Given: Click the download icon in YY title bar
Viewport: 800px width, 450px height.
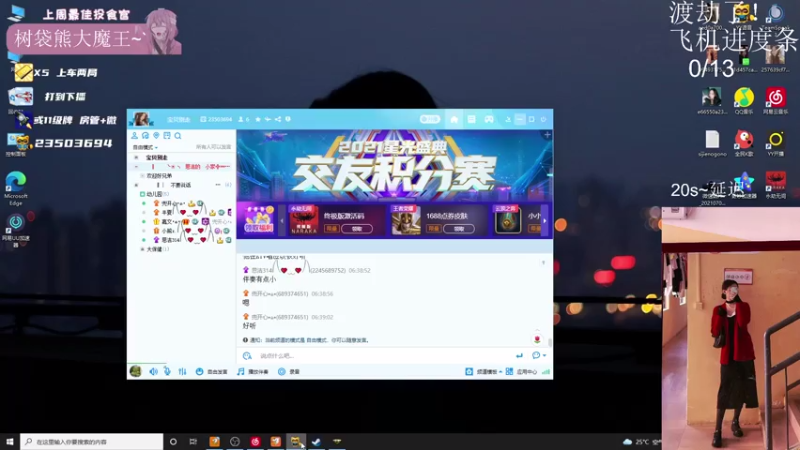Looking at the screenshot, I should click(x=508, y=119).
